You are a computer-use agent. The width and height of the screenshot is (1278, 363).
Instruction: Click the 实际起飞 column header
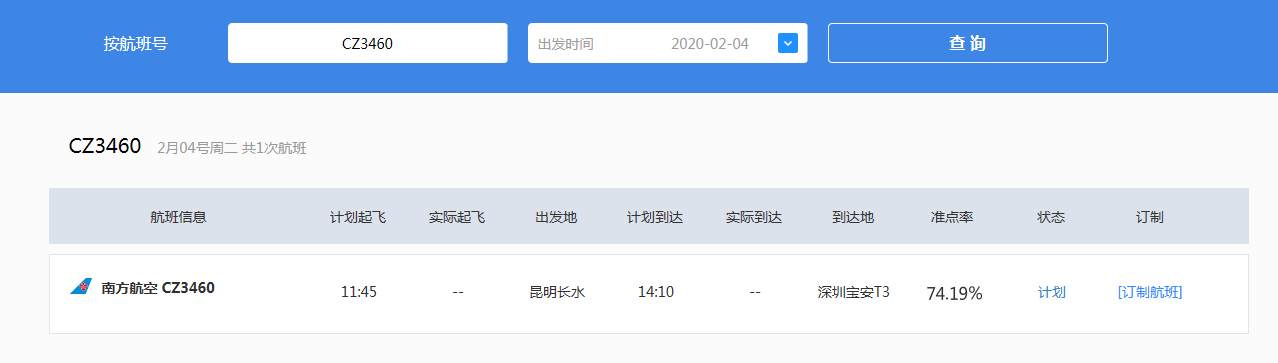pyautogui.click(x=457, y=217)
